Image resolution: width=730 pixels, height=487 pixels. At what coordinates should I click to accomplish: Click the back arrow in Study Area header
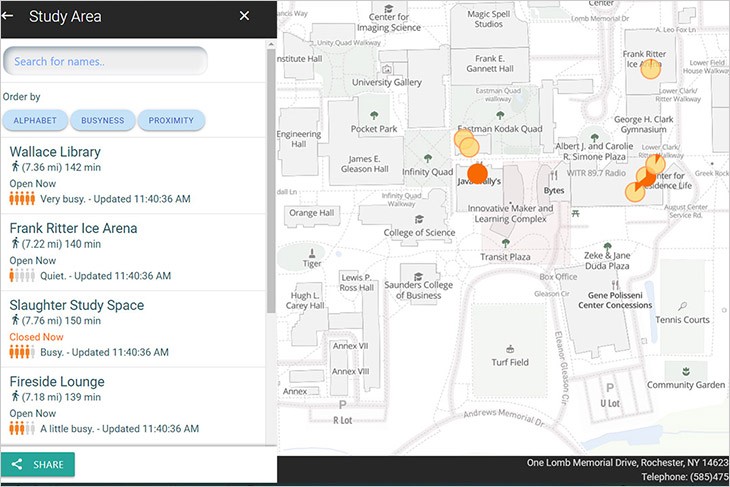click(x=8, y=16)
